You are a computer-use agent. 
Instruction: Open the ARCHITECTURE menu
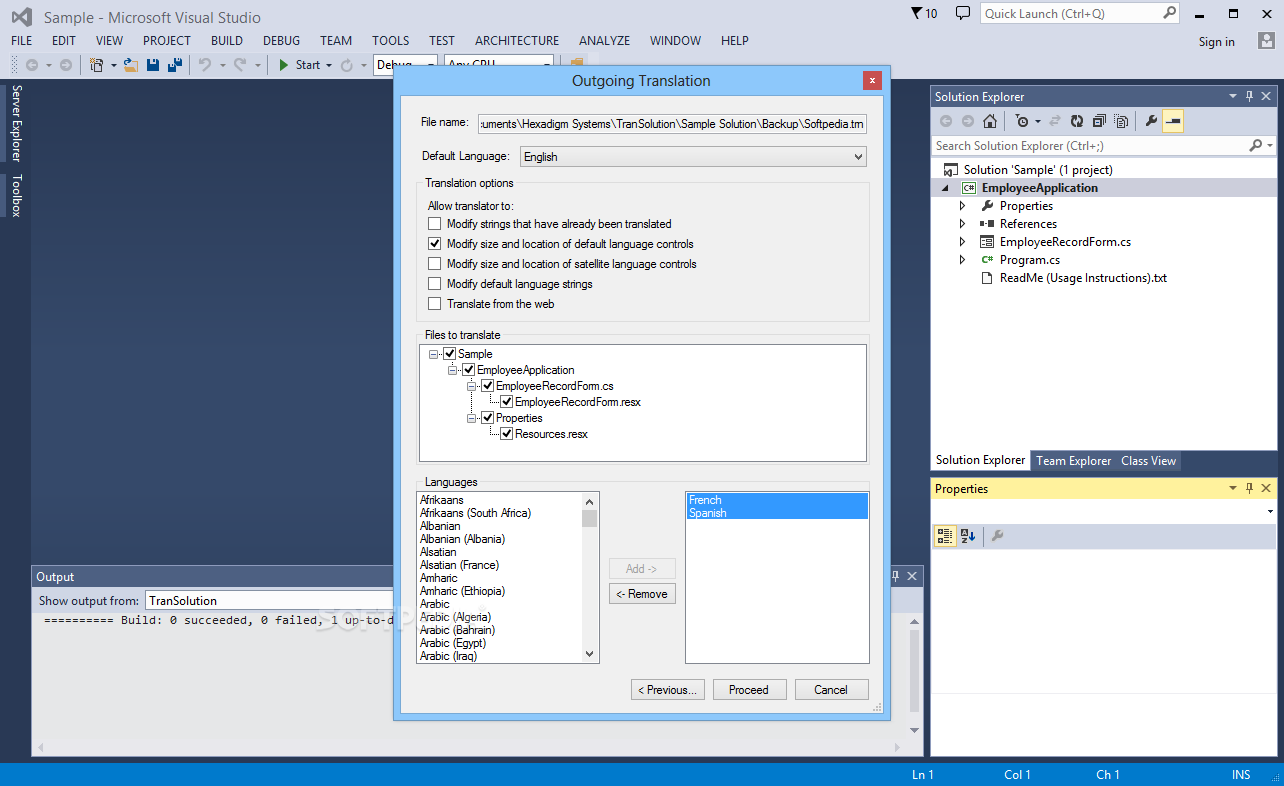(x=517, y=41)
